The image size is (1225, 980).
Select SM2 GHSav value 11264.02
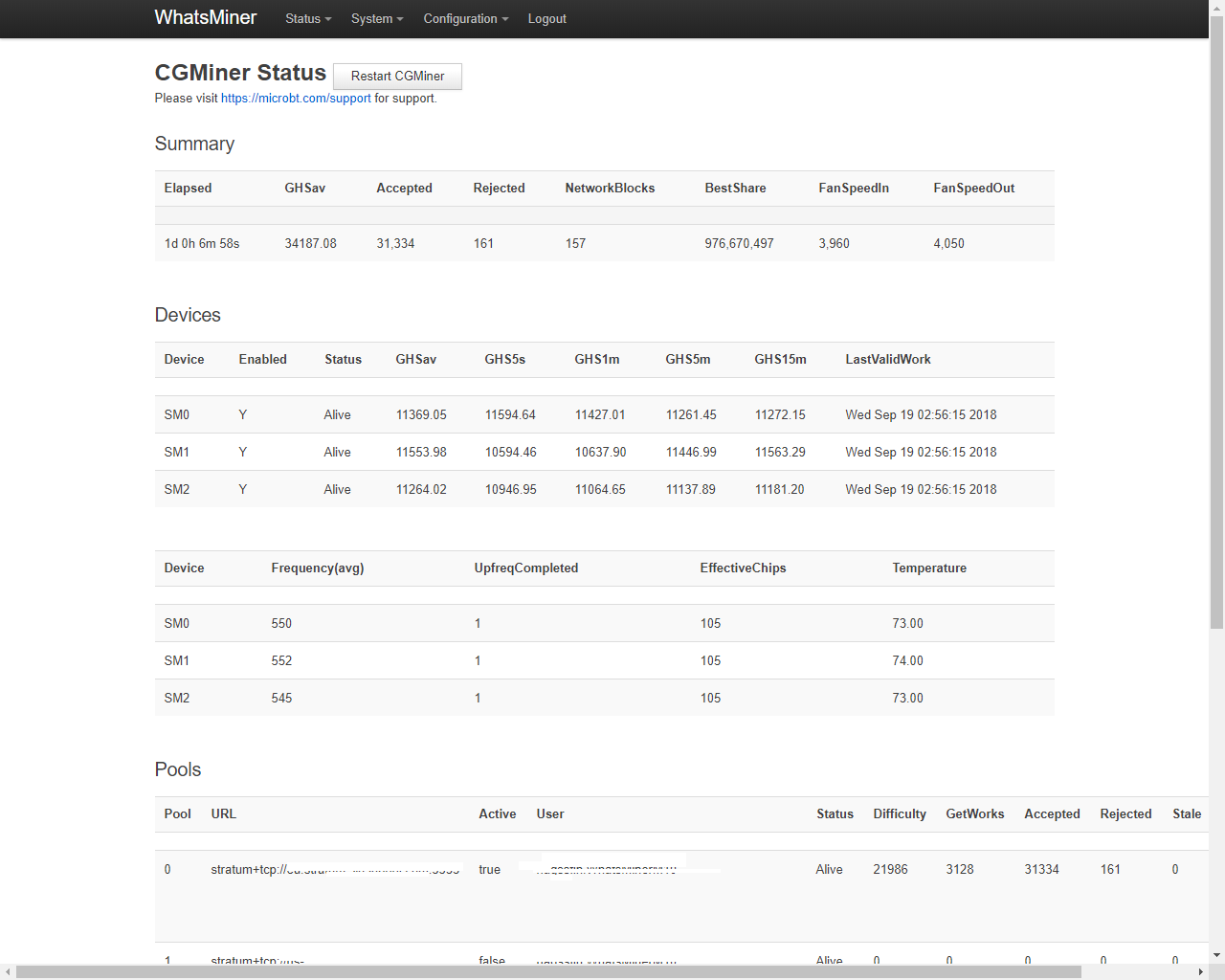point(421,490)
